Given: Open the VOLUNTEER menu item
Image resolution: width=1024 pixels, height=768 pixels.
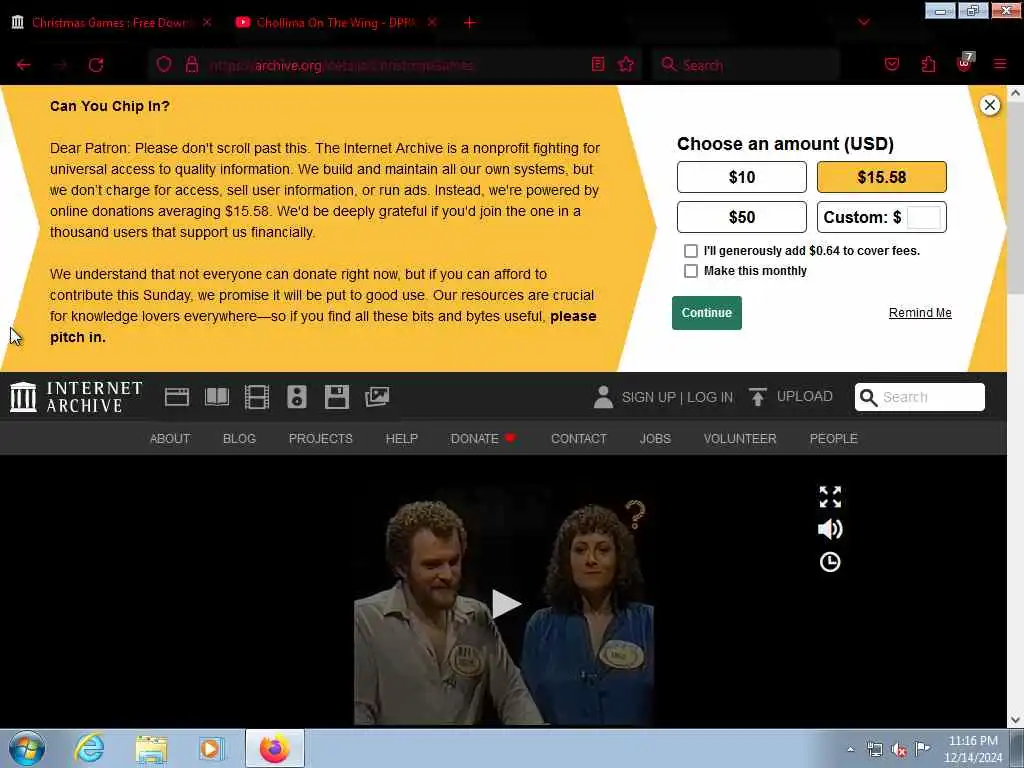Looking at the screenshot, I should point(740,439).
